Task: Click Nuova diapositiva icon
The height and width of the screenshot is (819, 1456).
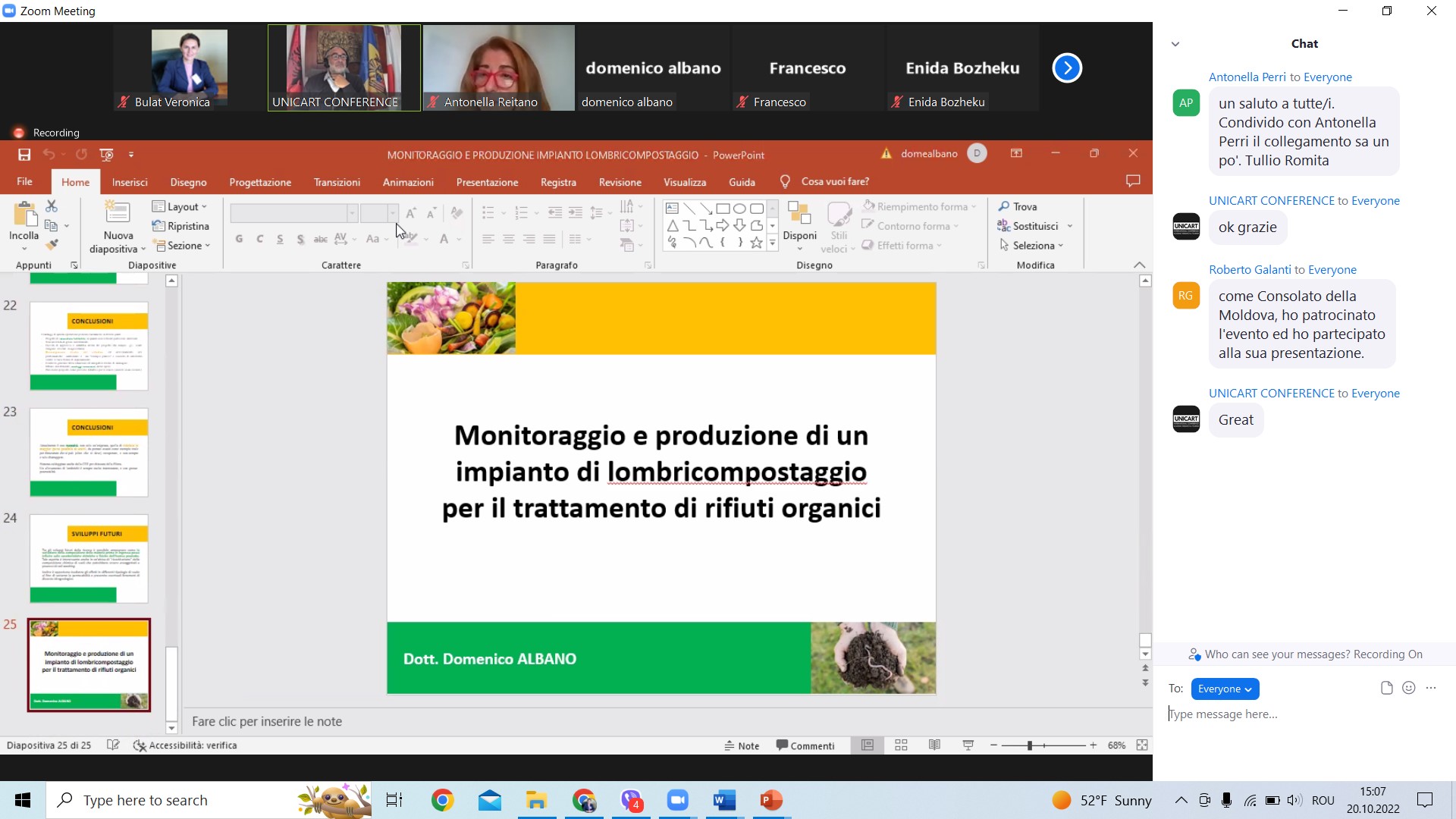Action: 118,213
